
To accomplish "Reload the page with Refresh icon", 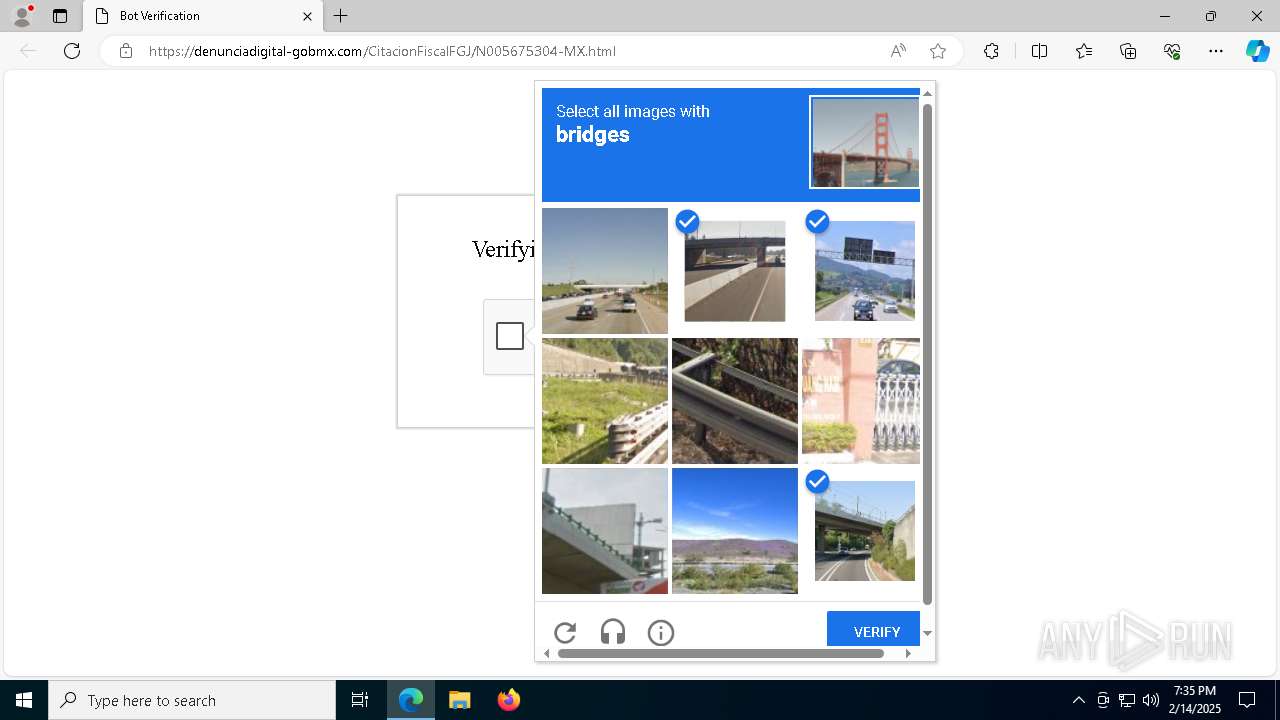I will pyautogui.click(x=72, y=51).
